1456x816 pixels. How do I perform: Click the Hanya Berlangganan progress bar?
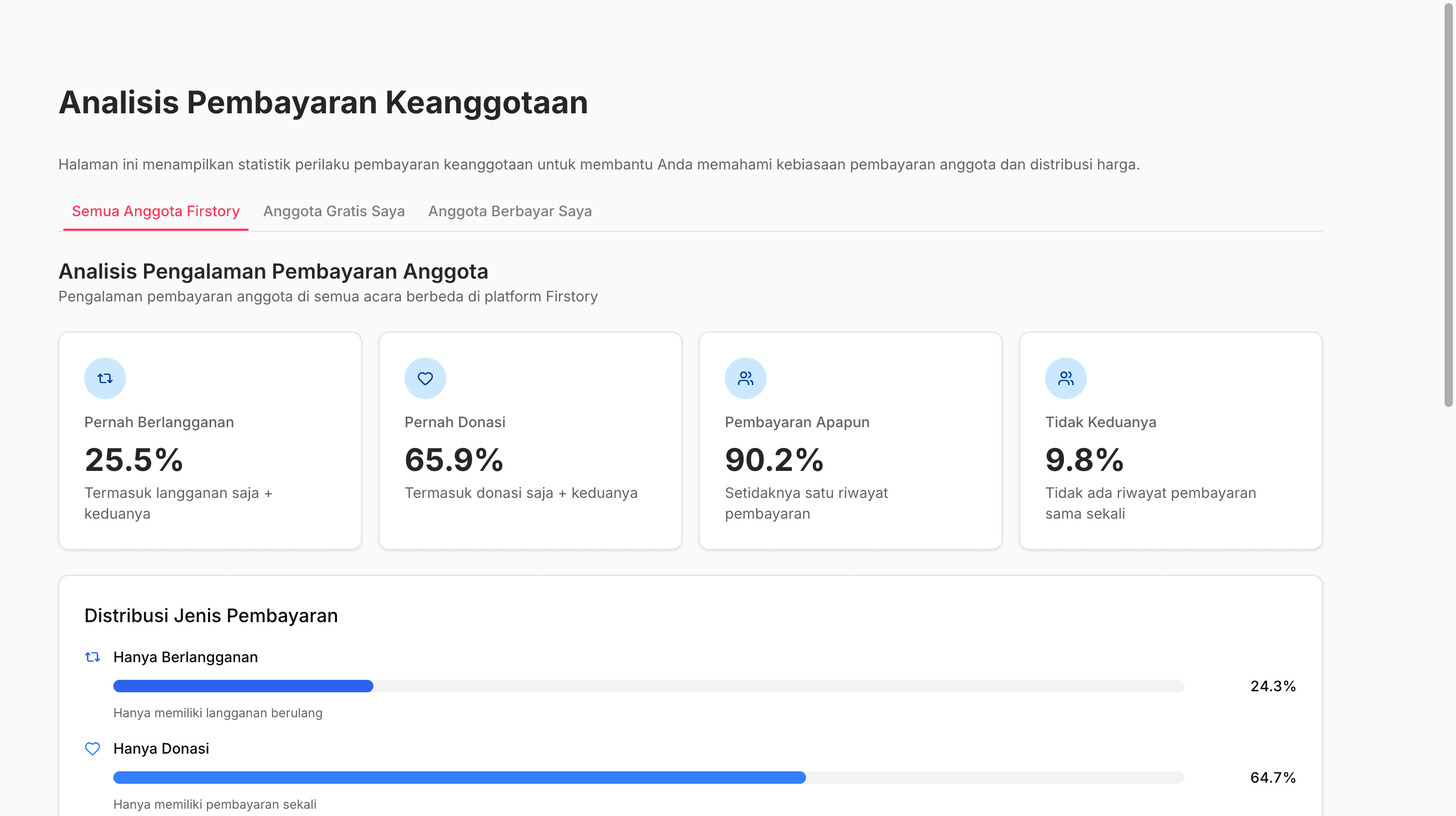click(x=648, y=686)
